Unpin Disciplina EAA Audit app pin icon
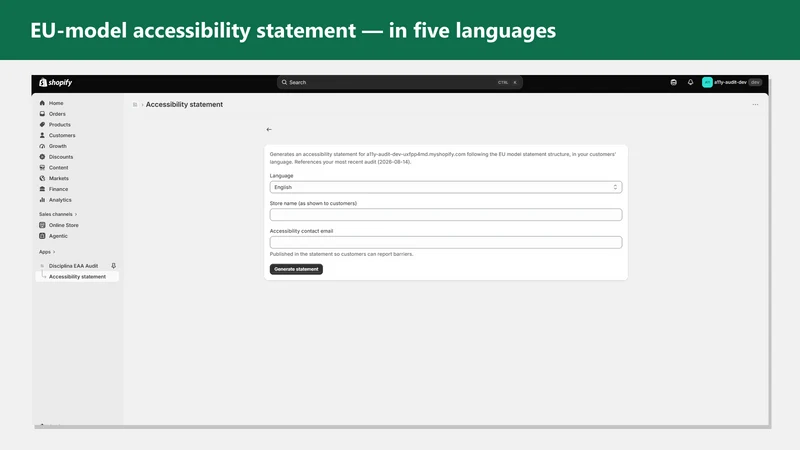This screenshot has width=800, height=450. click(x=113, y=266)
